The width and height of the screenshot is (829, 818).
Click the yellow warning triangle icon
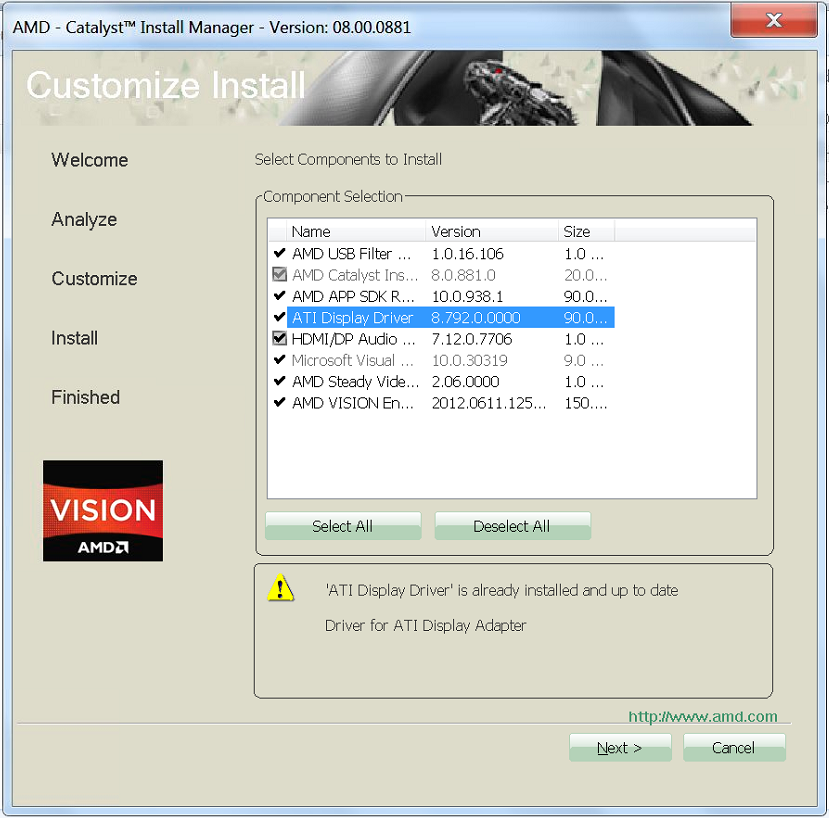point(281,588)
